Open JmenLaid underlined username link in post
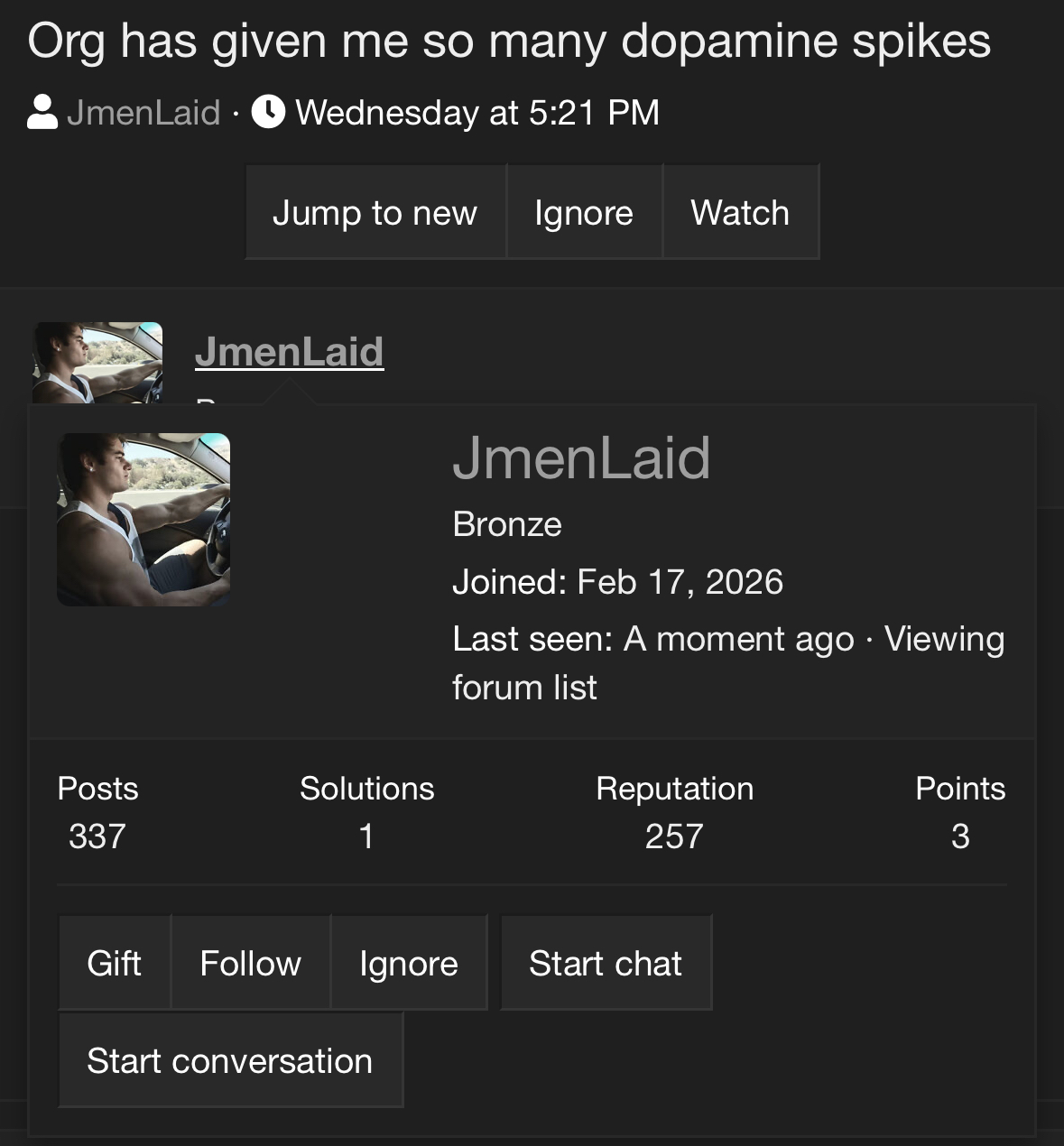Screen dimensions: 1064x1146 pos(290,352)
